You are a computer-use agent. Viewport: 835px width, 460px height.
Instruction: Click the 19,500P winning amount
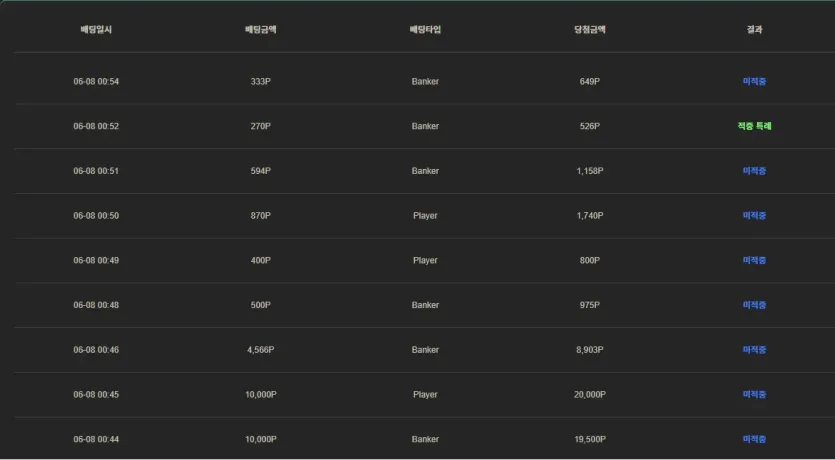pos(590,439)
